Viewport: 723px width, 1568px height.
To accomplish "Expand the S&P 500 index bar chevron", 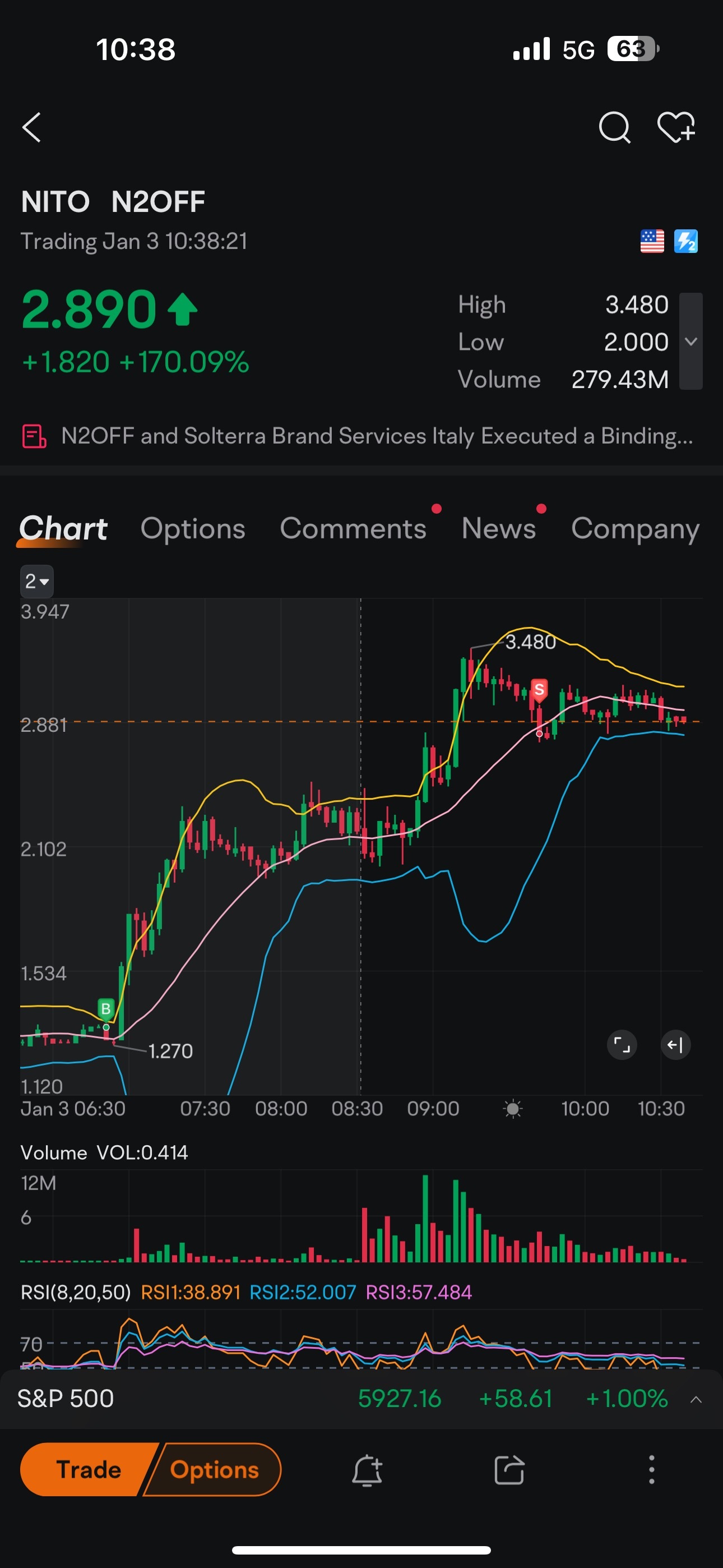I will pos(696,1399).
